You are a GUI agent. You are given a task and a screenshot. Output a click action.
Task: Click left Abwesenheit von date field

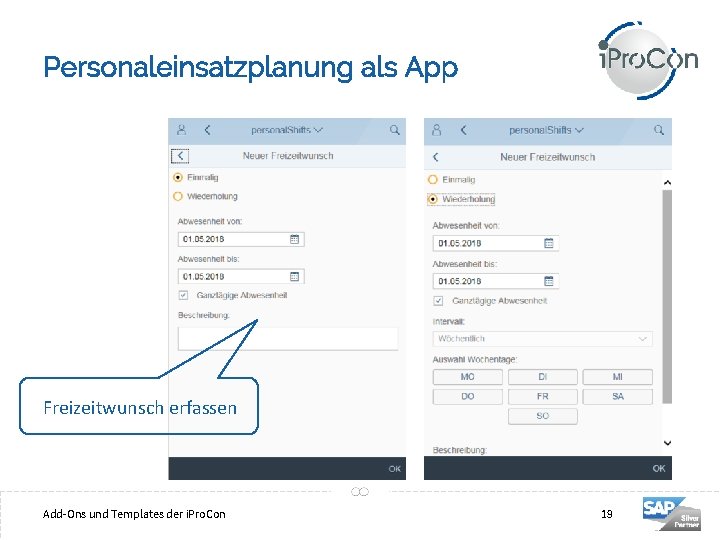coord(241,239)
